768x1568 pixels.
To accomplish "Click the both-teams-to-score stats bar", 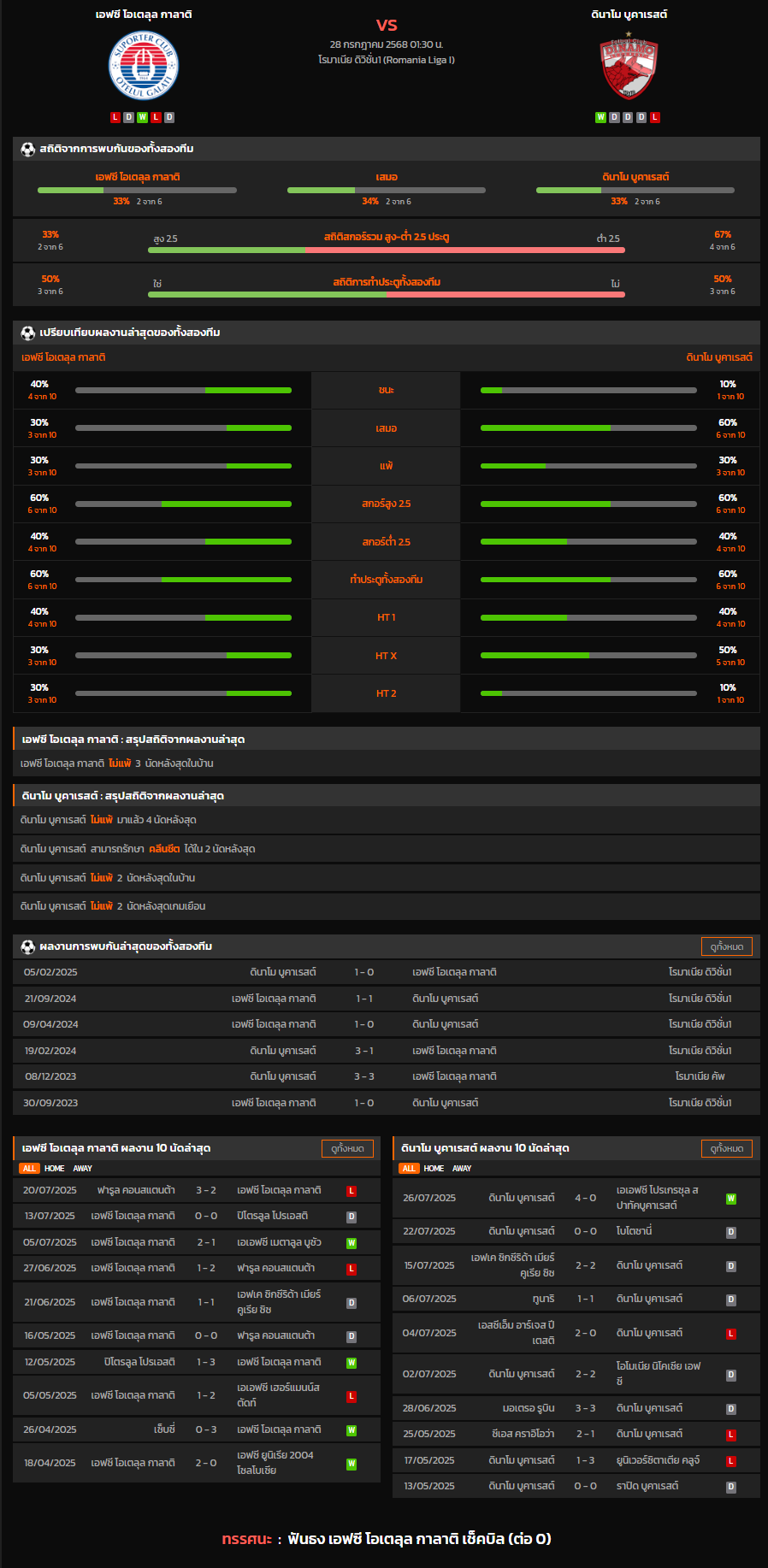I will pos(387,294).
